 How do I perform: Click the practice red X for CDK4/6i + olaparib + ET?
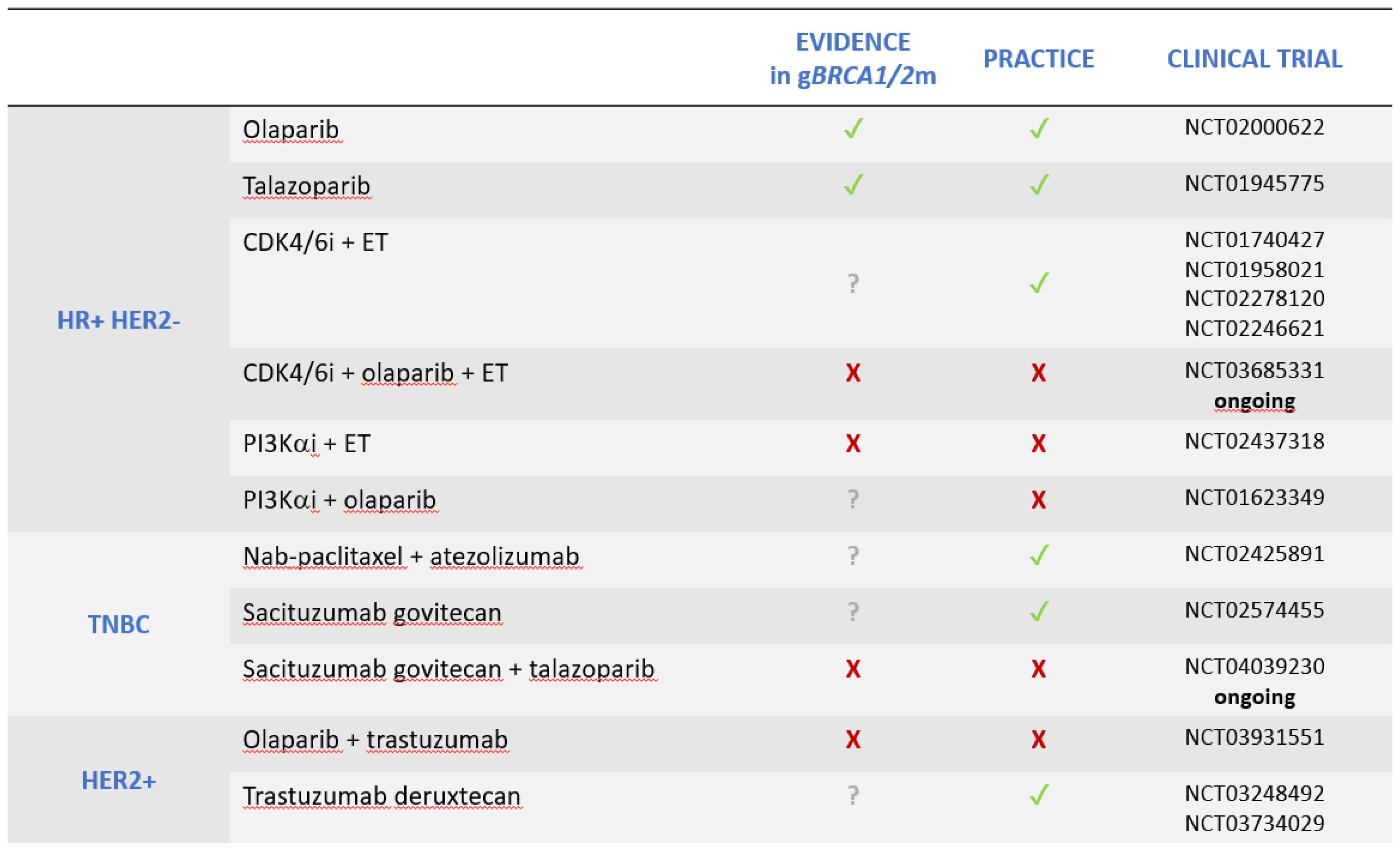(1039, 373)
